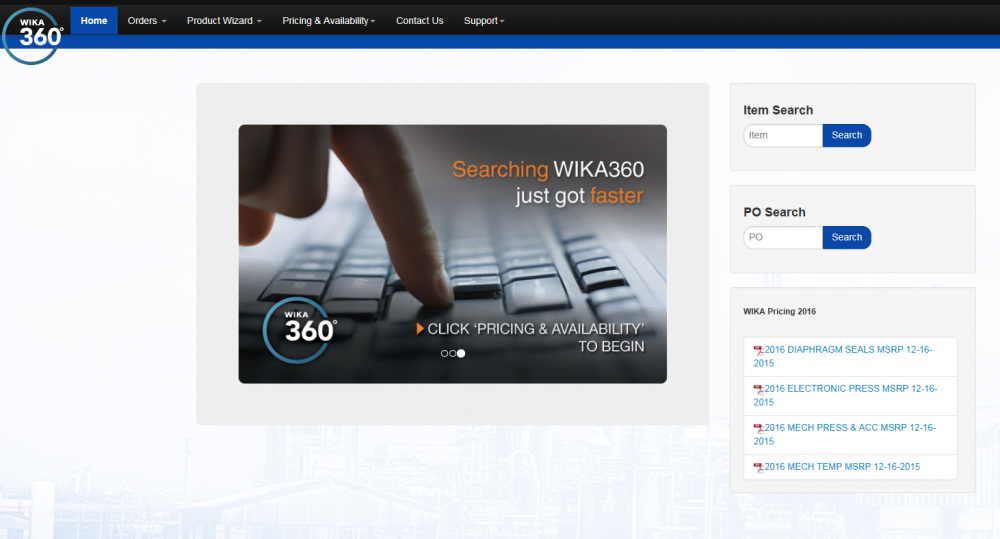The image size is (1000, 539).
Task: Click PDF icon beside 2016 MECH TEMP MSRP
Action: point(758,467)
